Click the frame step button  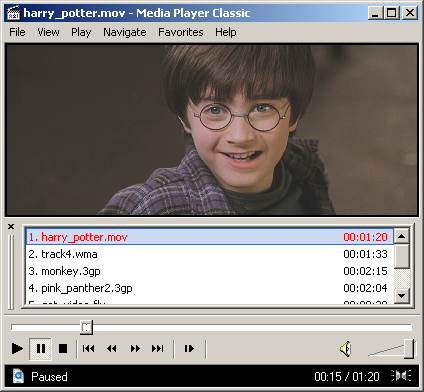[x=189, y=349]
